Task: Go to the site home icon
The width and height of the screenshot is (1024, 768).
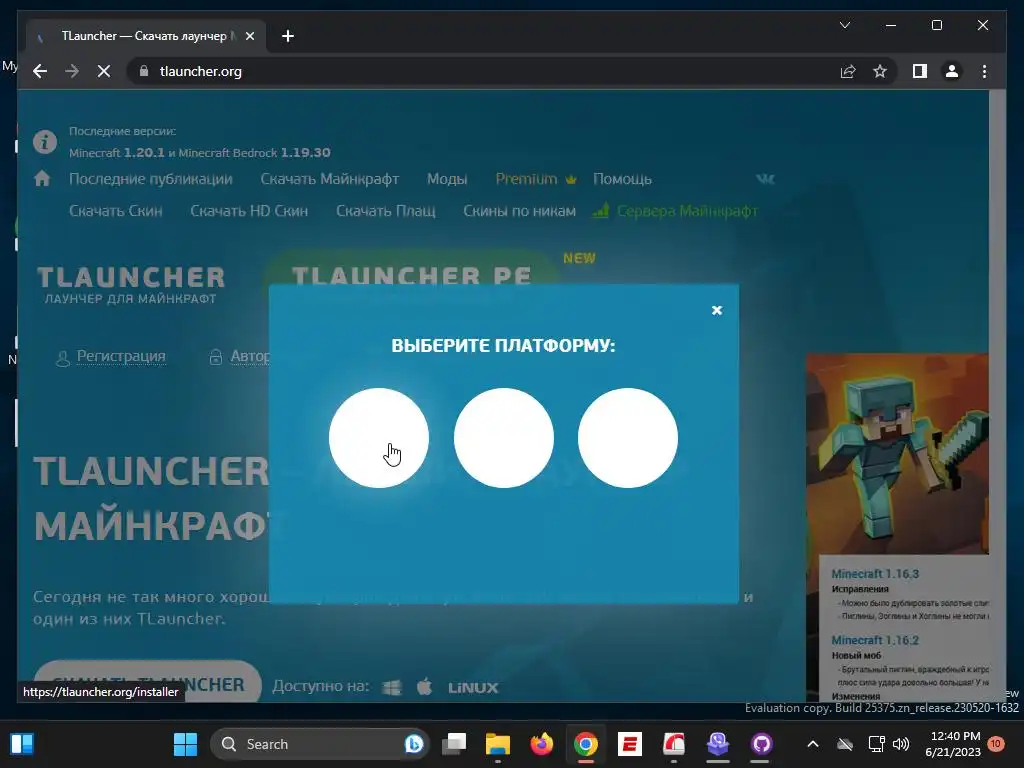Action: 42,178
